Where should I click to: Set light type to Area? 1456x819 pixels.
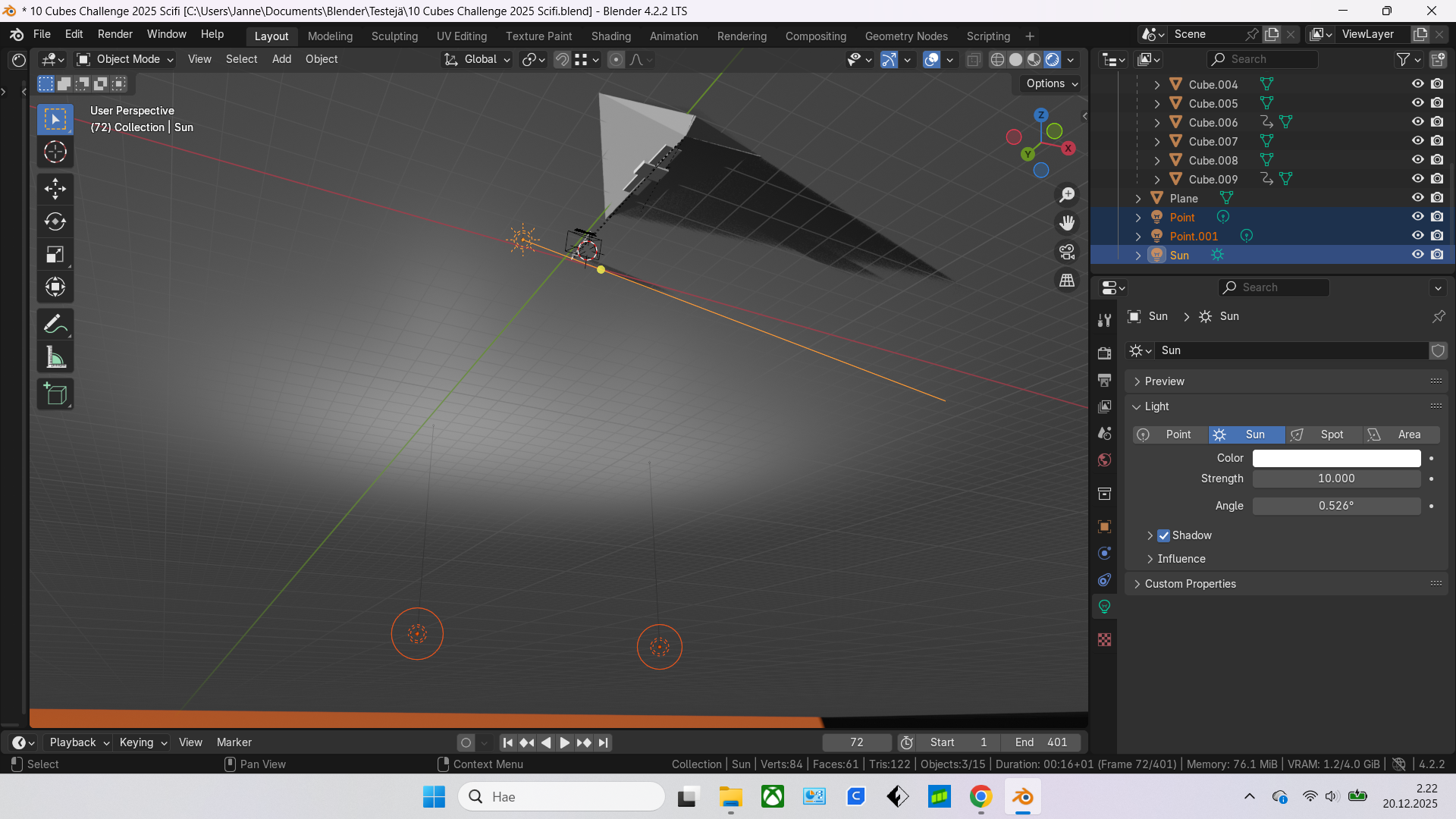pyautogui.click(x=1401, y=435)
